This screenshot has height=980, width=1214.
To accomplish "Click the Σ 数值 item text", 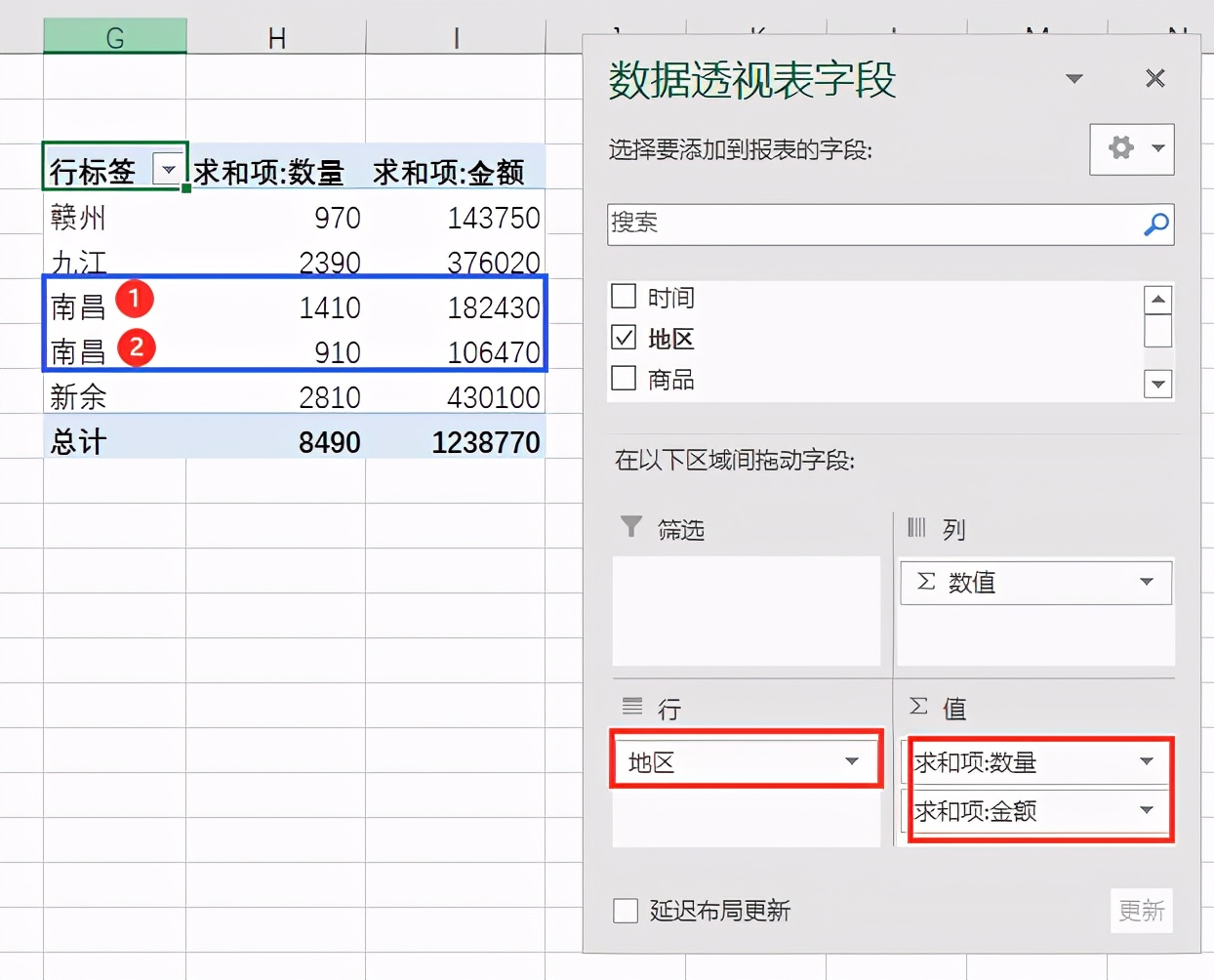I will pos(956,582).
